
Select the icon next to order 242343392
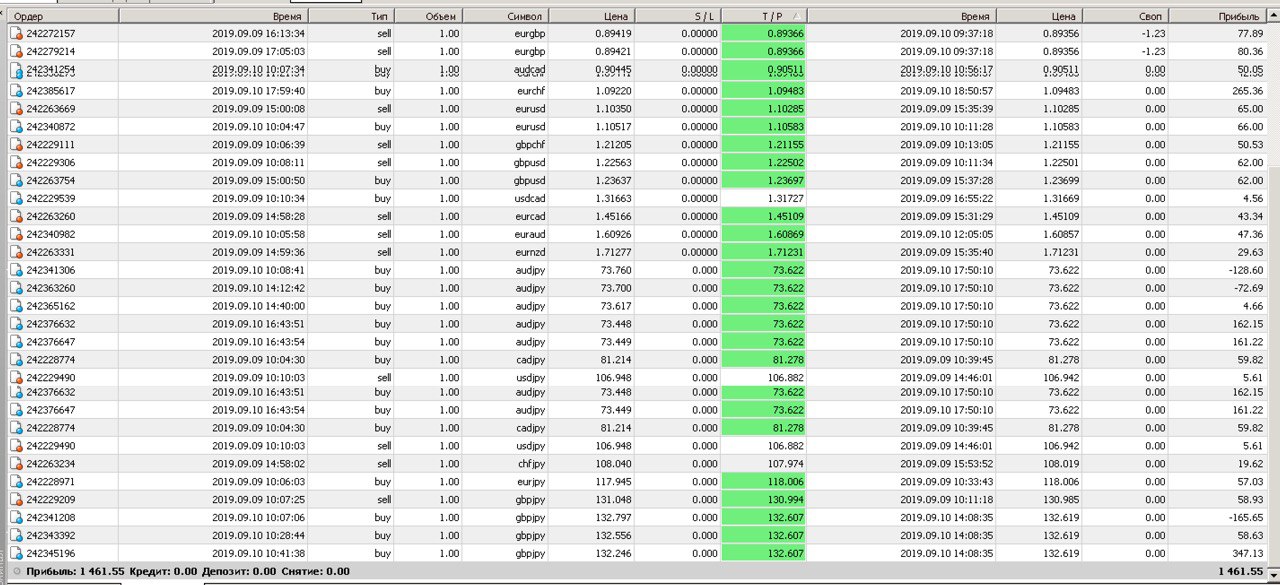16,536
